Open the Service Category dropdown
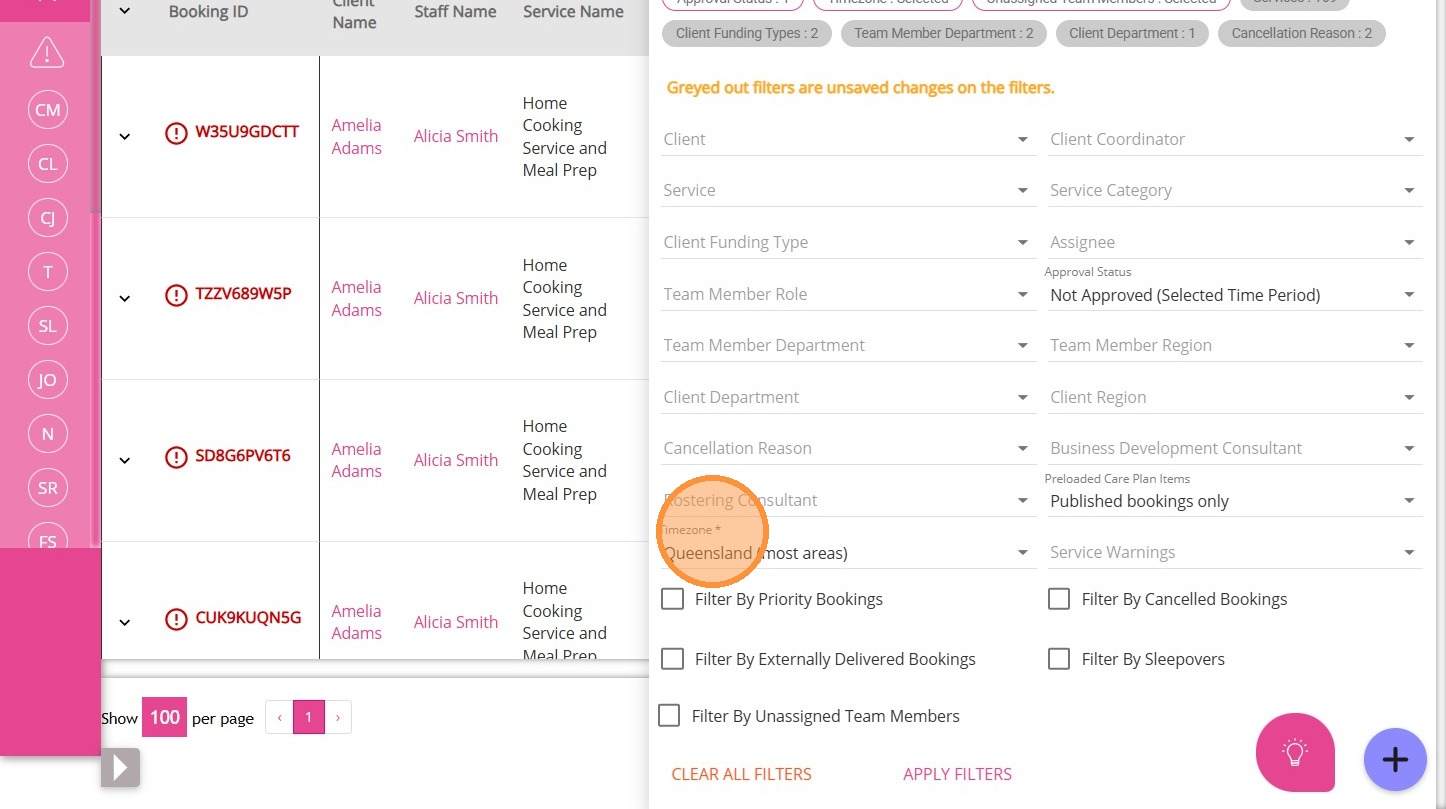1446x809 pixels. coord(1234,190)
